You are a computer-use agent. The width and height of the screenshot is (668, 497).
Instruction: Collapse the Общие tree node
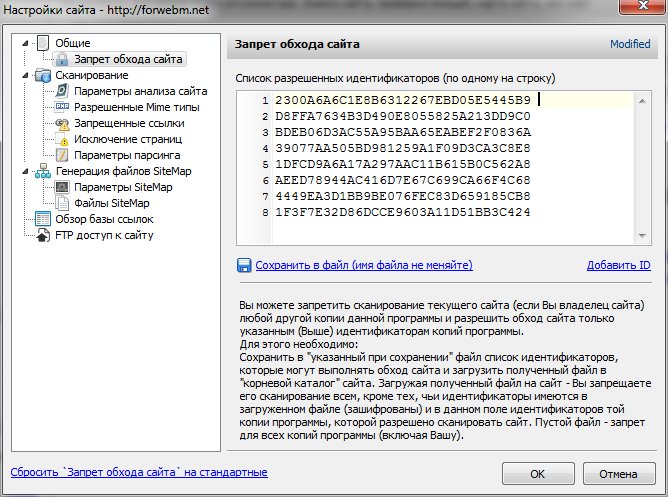tap(26, 44)
